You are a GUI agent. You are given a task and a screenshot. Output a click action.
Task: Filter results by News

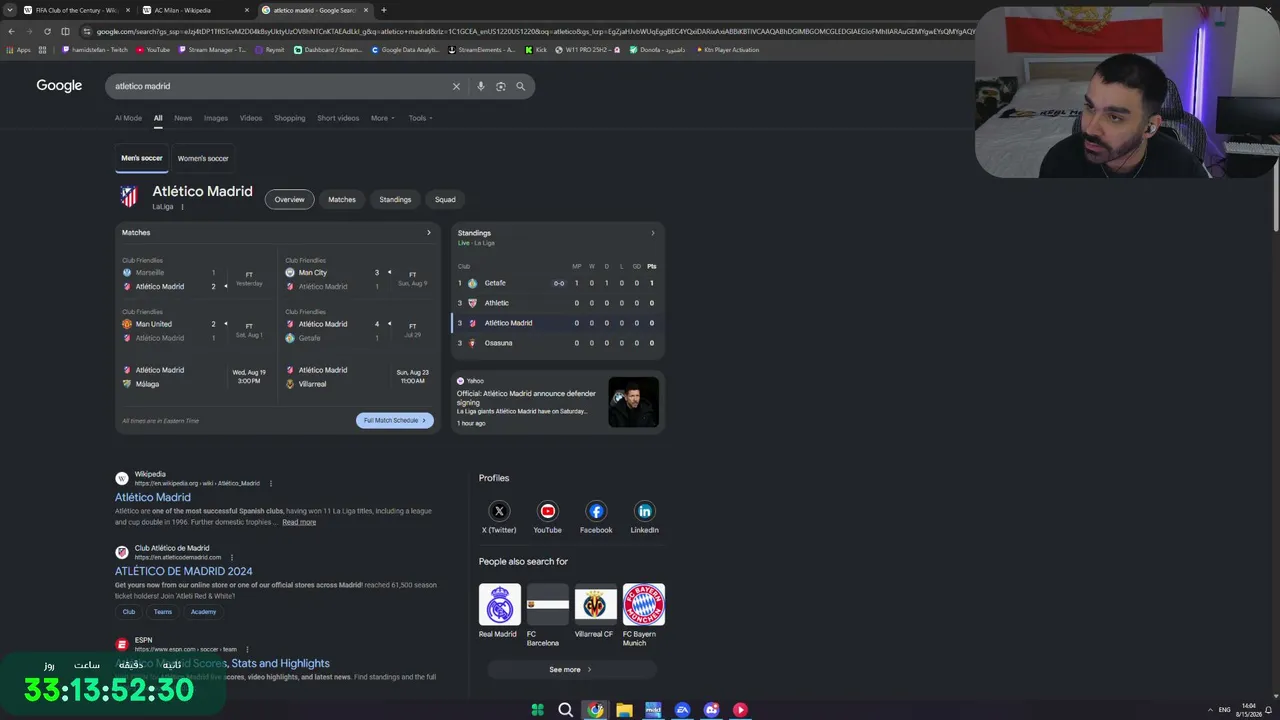tap(183, 118)
